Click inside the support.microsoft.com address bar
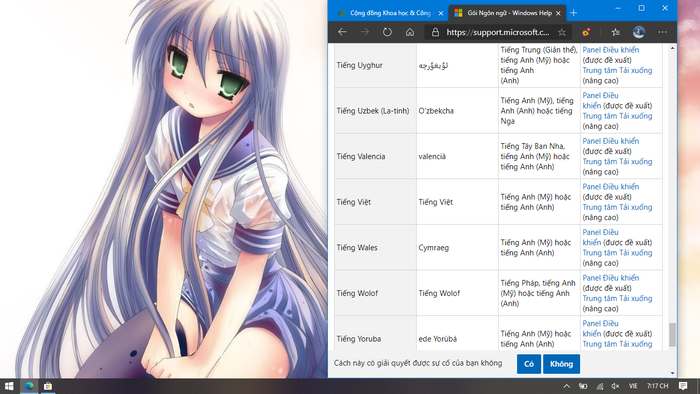 (498, 32)
